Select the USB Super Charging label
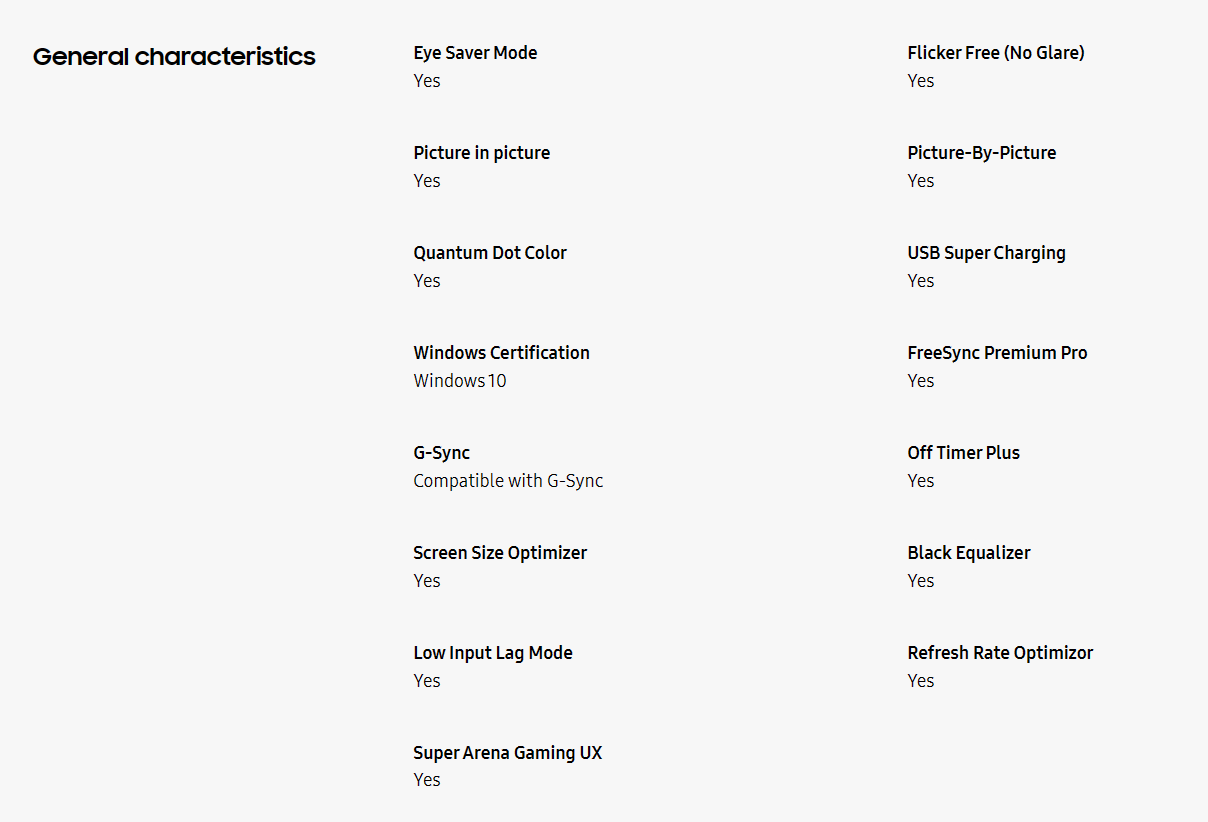The image size is (1208, 822). 986,253
